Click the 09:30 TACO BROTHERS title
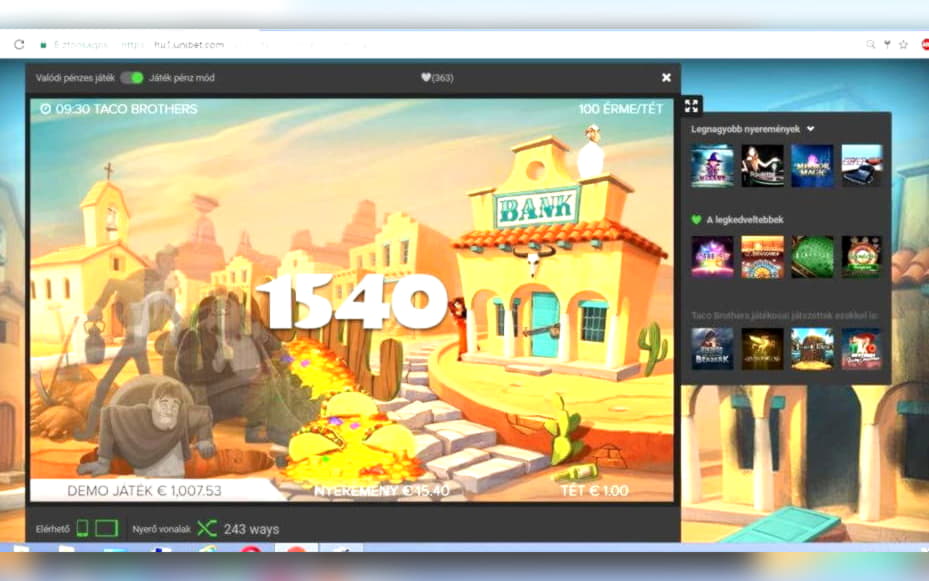 tap(126, 109)
